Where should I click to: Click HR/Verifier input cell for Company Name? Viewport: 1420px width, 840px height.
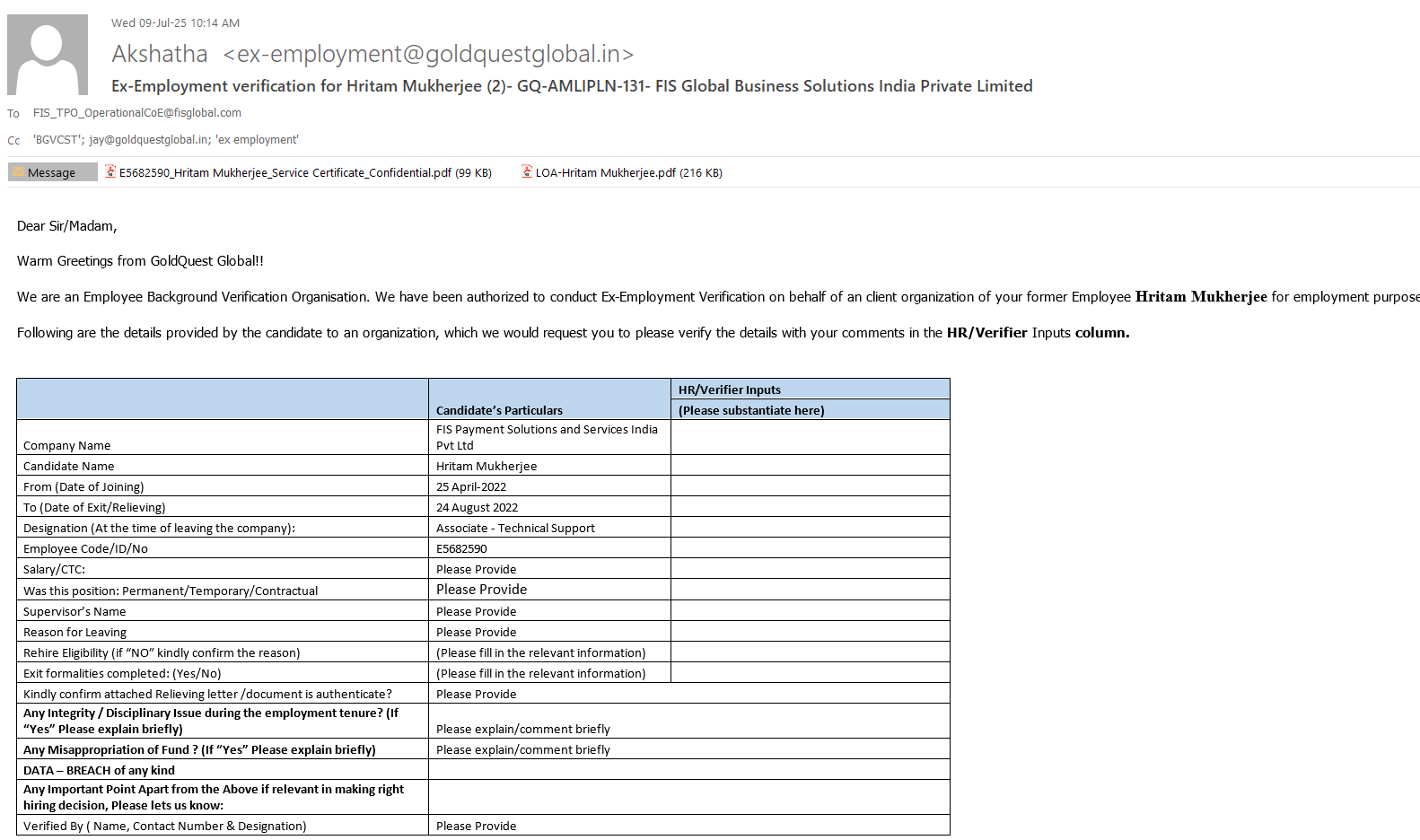coord(810,437)
